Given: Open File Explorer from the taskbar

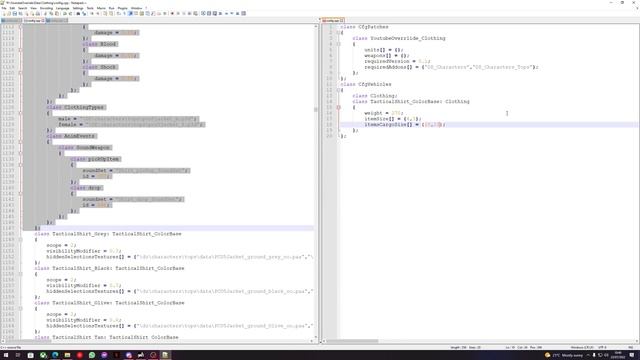Looking at the screenshot, I should pos(67,355).
